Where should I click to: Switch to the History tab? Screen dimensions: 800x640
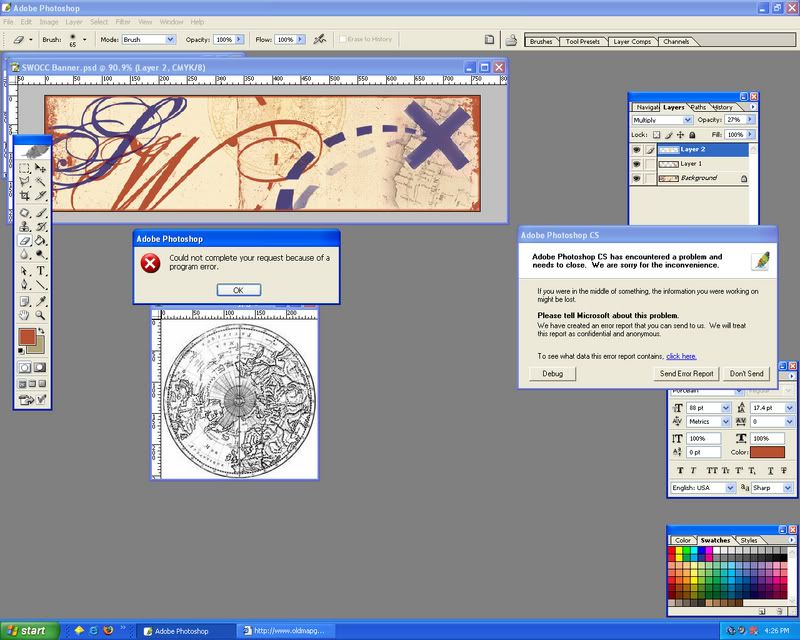pos(722,107)
